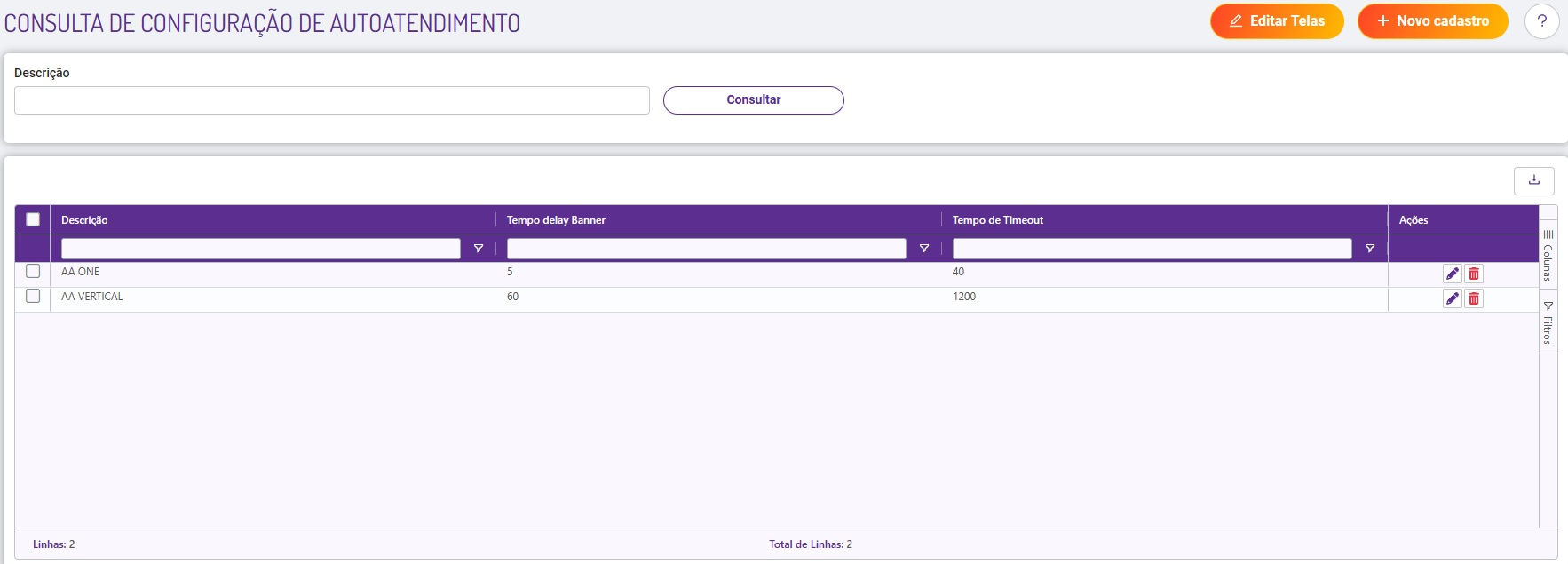This screenshot has width=1568, height=564.
Task: Delete the AA VERTICAL row
Action: 1474,298
